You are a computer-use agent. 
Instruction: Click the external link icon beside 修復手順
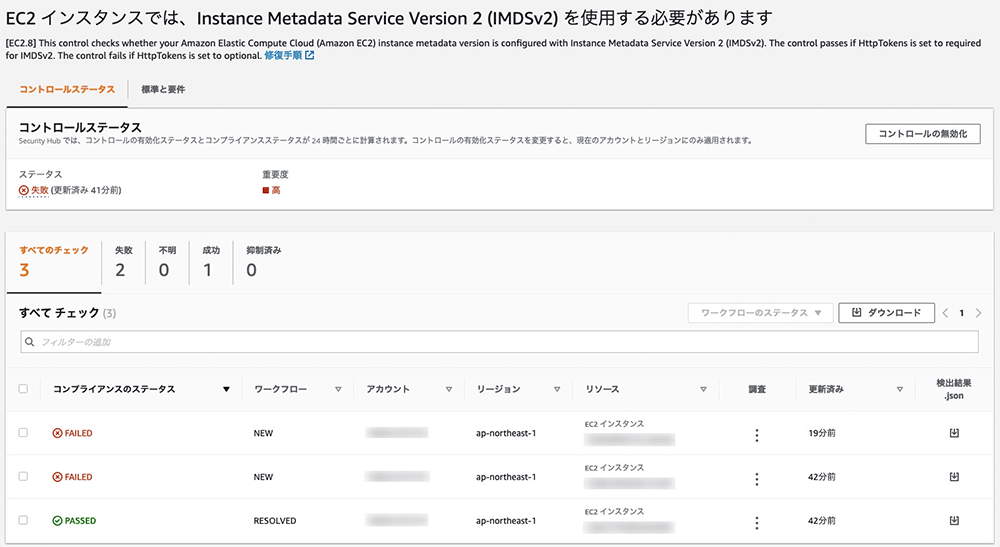tap(309, 55)
